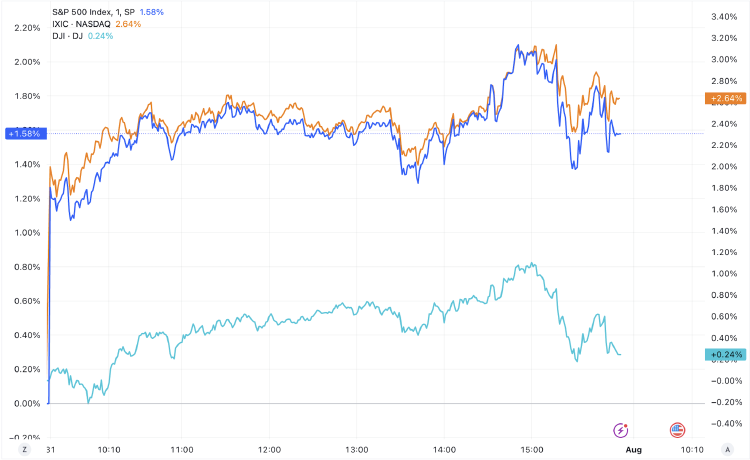Click the blue +1.58% price label
The width and height of the screenshot is (750, 460).
coord(26,133)
